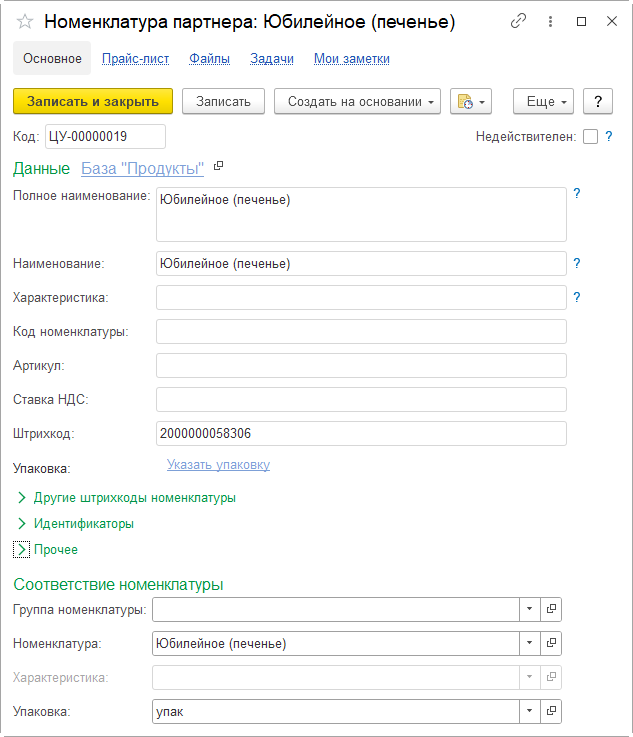Screen dimensions: 633x737
Task: Focus Номенклатура field with Юбилейное (печенье)
Action: point(336,643)
